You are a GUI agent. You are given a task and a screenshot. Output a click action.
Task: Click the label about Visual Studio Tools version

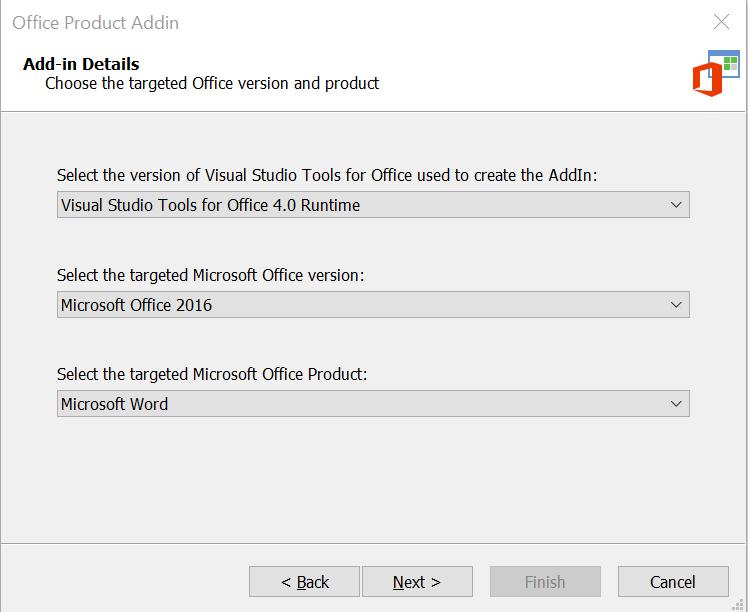point(327,176)
